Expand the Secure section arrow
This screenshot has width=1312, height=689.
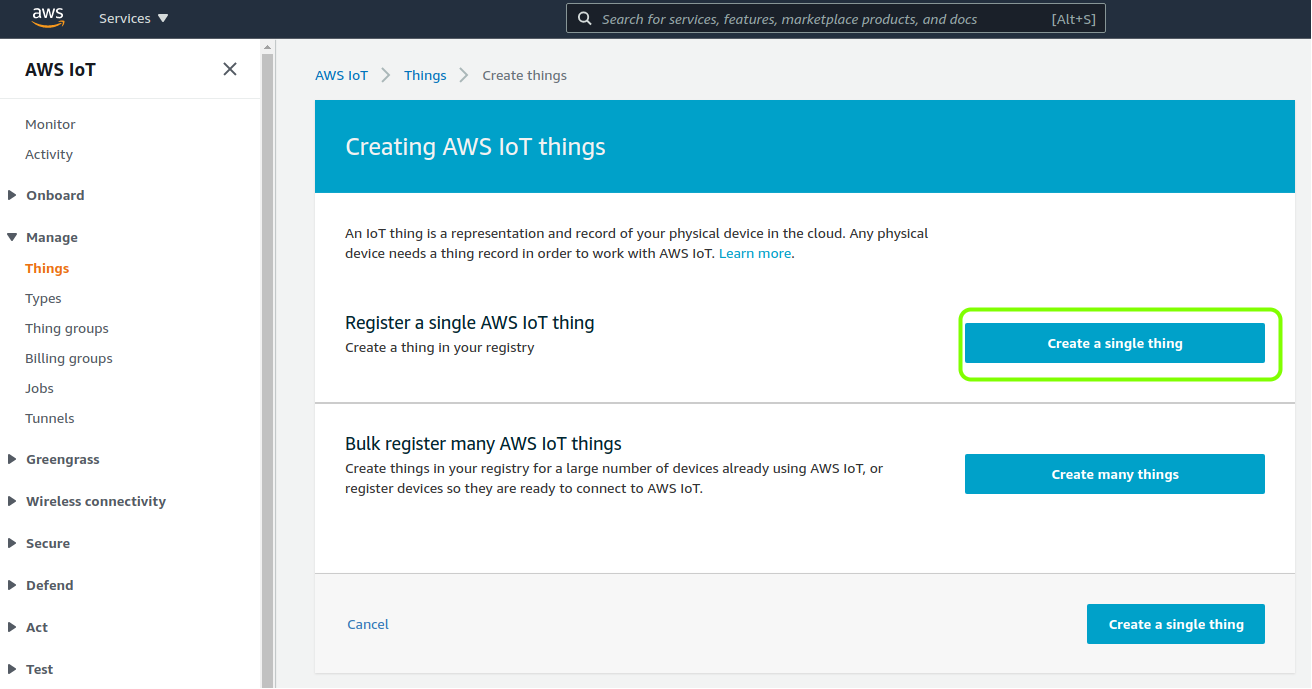[x=12, y=543]
